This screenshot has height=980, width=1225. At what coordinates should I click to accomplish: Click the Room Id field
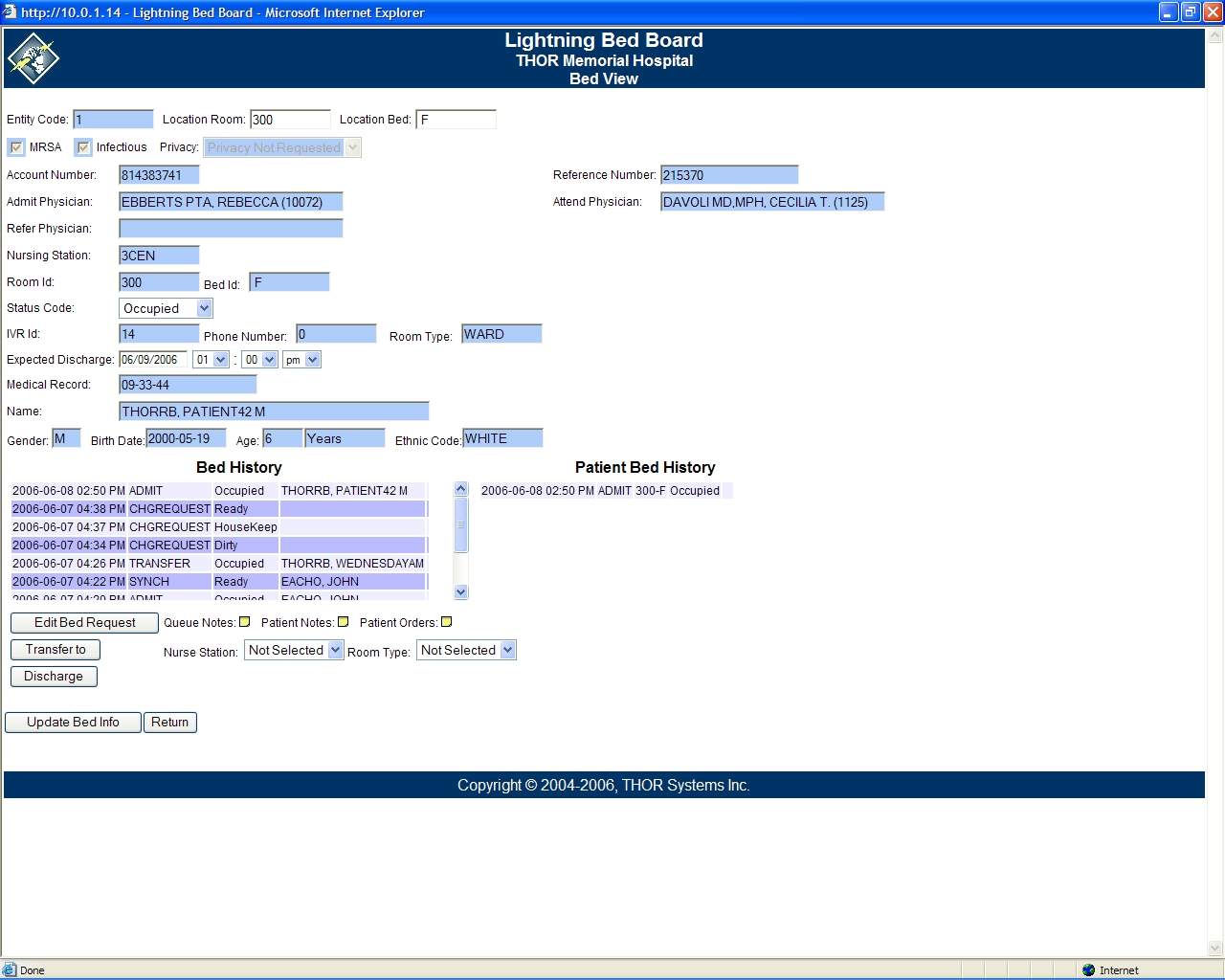pyautogui.click(x=159, y=282)
